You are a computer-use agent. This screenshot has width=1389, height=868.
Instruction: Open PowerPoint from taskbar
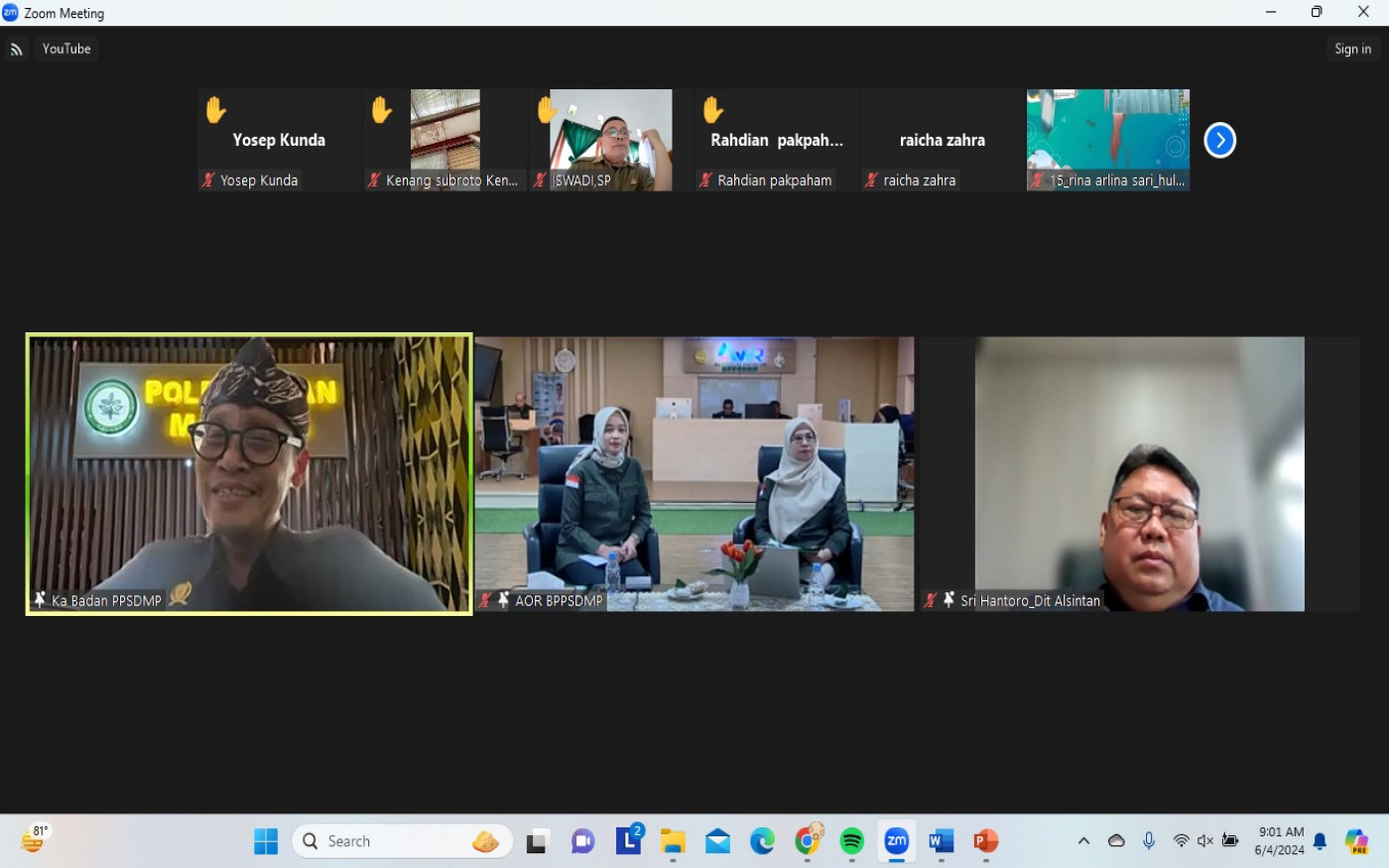[x=985, y=841]
